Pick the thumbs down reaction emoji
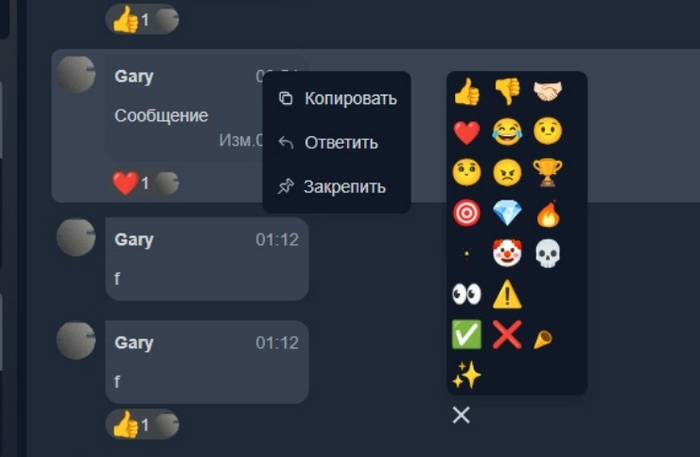 (x=507, y=91)
